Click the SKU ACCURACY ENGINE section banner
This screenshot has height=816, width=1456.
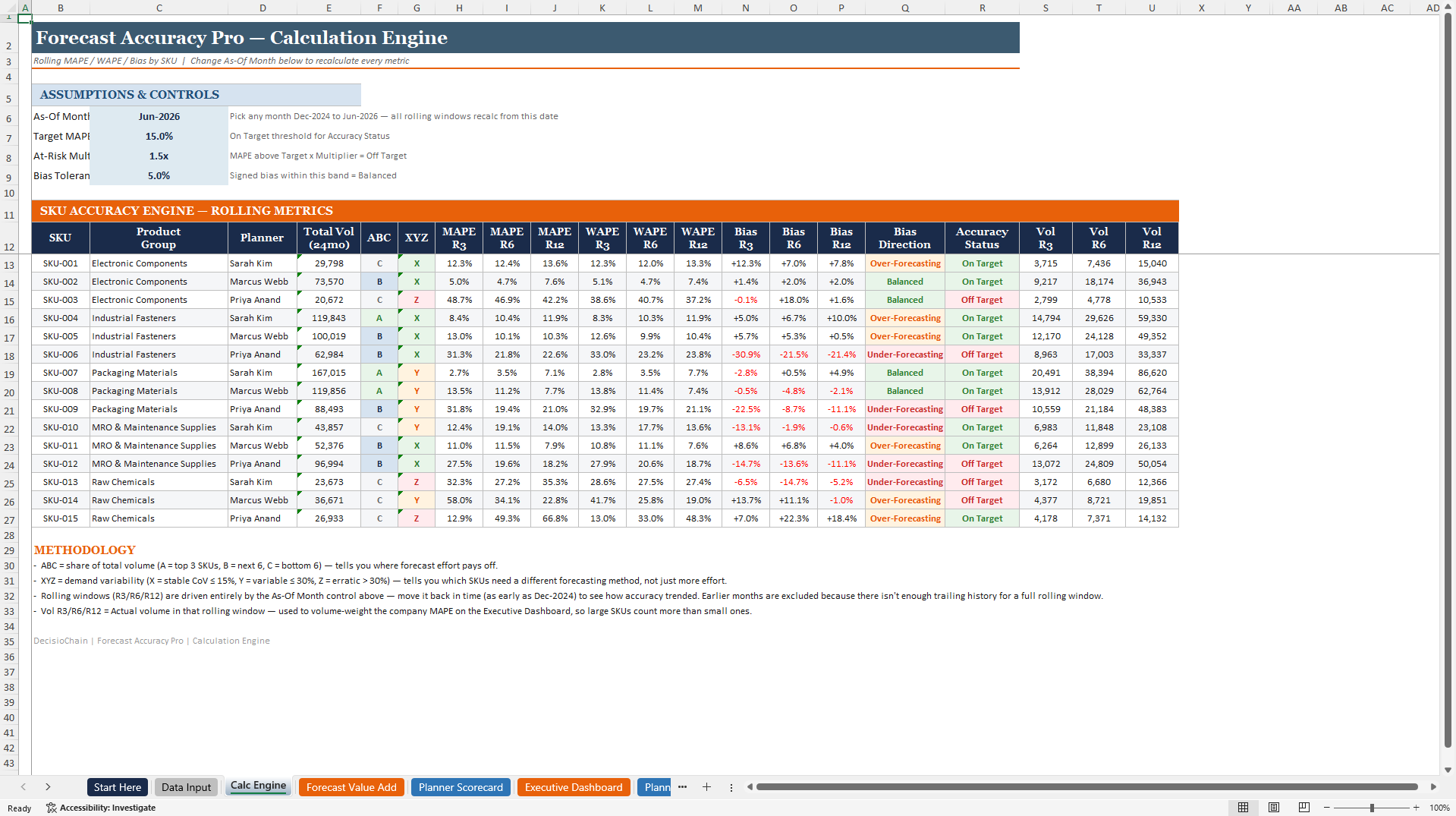605,211
